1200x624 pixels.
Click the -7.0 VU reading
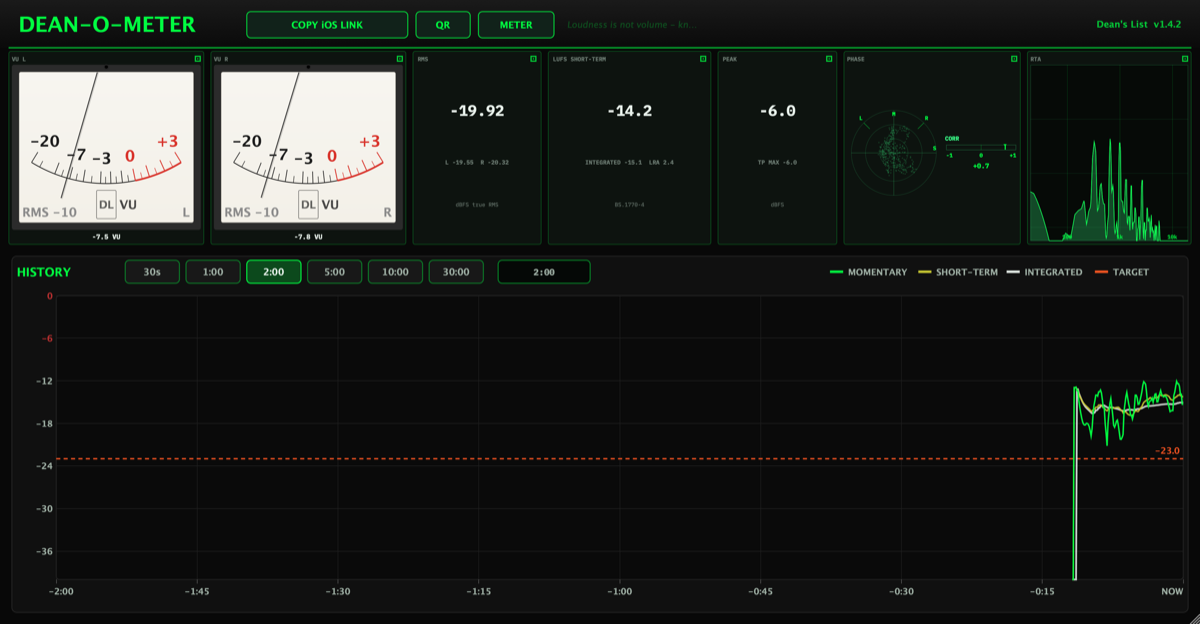[x=308, y=237]
